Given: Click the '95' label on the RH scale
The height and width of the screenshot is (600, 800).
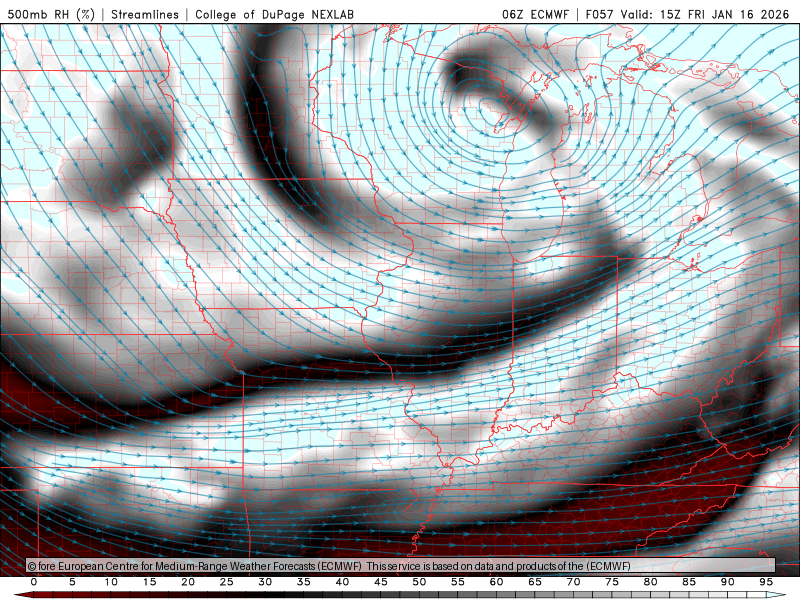Looking at the screenshot, I should [x=766, y=582].
